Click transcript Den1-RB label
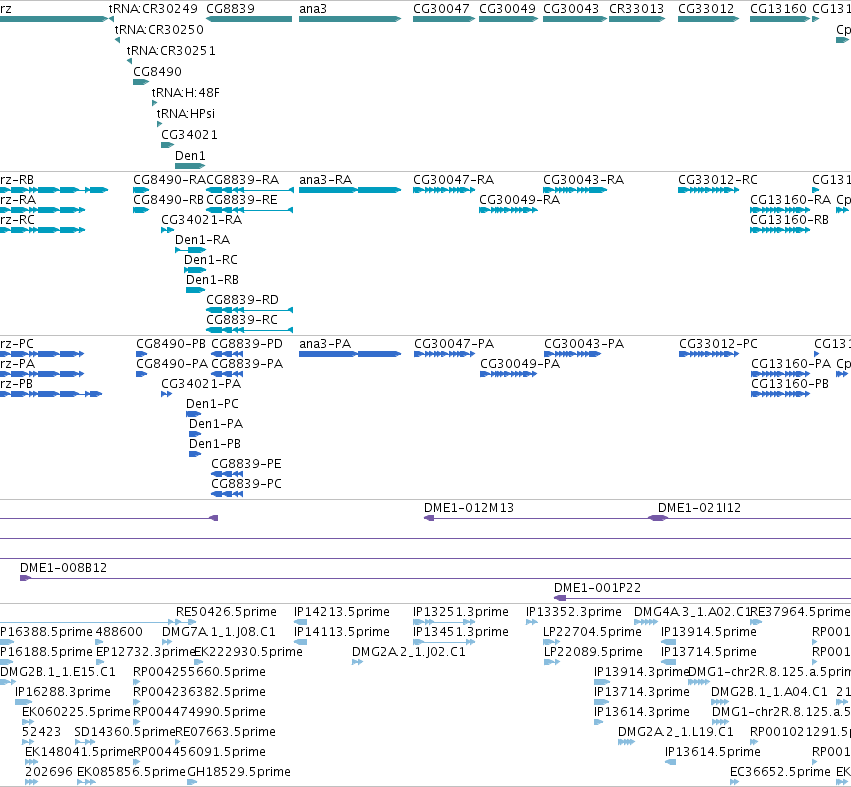851x787 pixels. pos(212,280)
